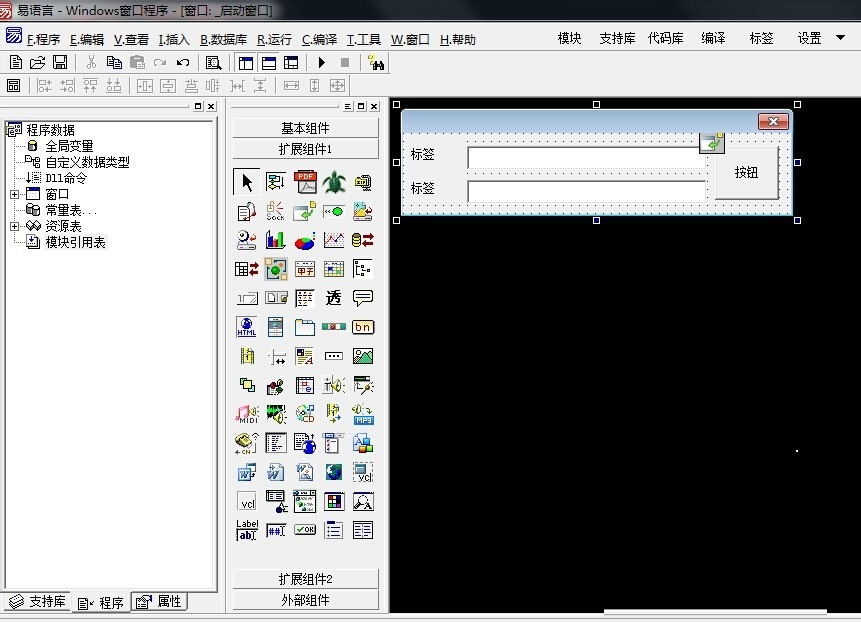Select the pie chart component
861x622 pixels.
coord(305,240)
